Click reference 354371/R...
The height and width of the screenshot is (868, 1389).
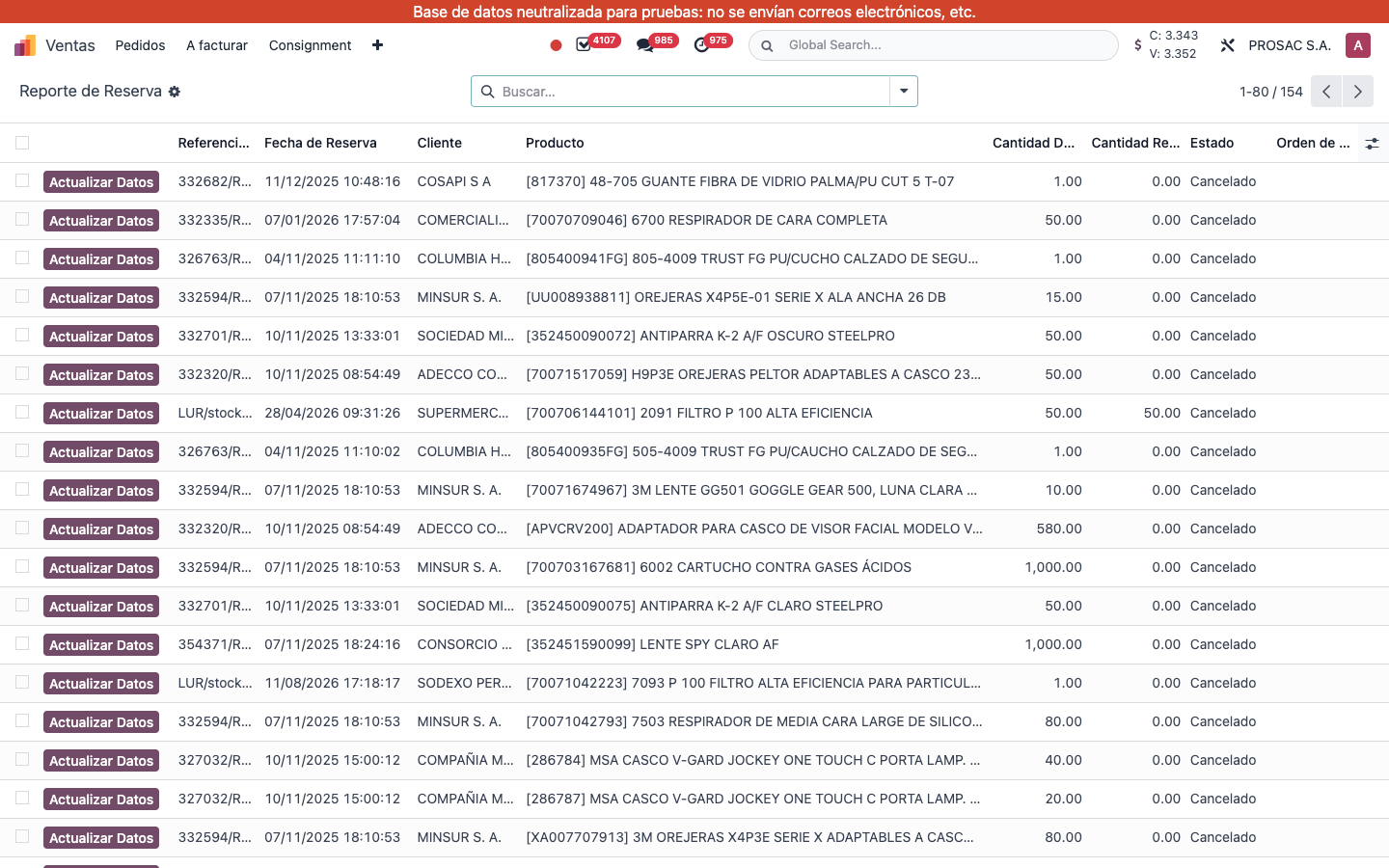click(x=215, y=644)
